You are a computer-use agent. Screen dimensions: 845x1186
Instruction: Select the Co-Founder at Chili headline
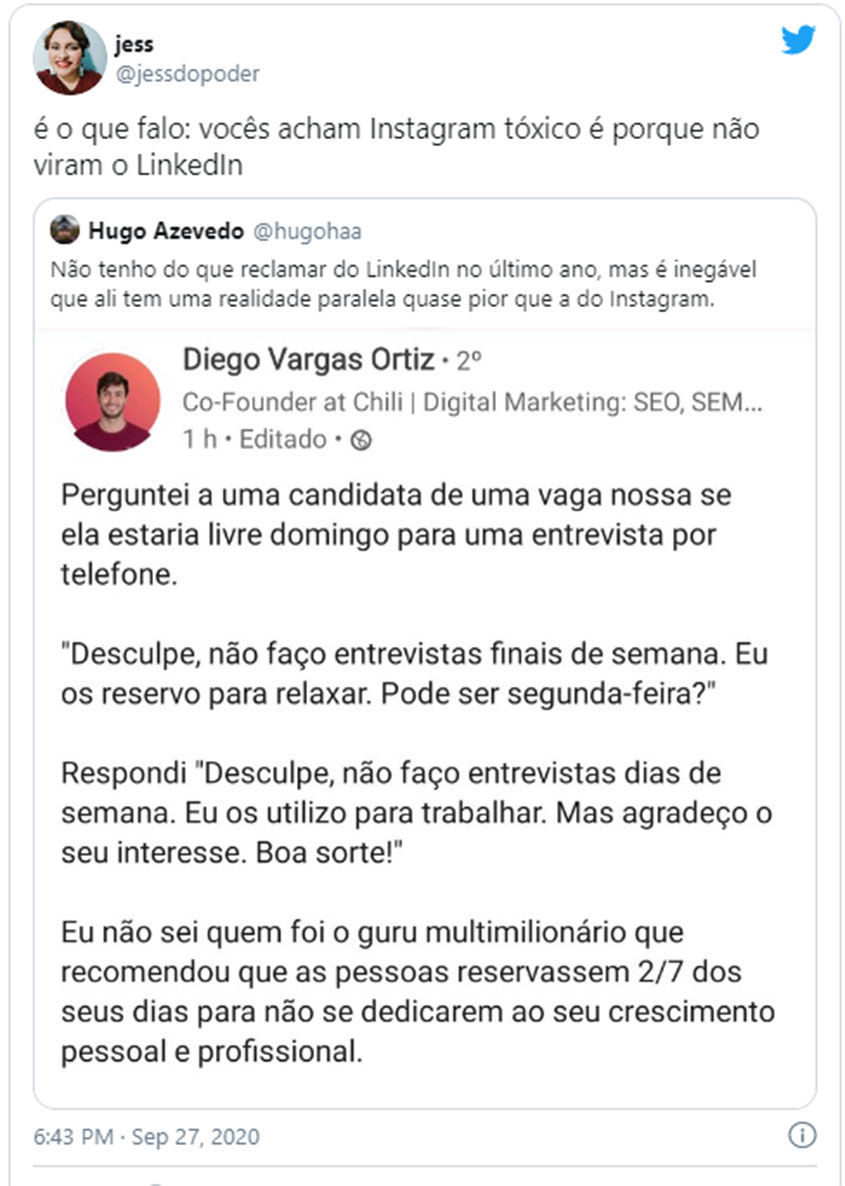[x=473, y=402]
